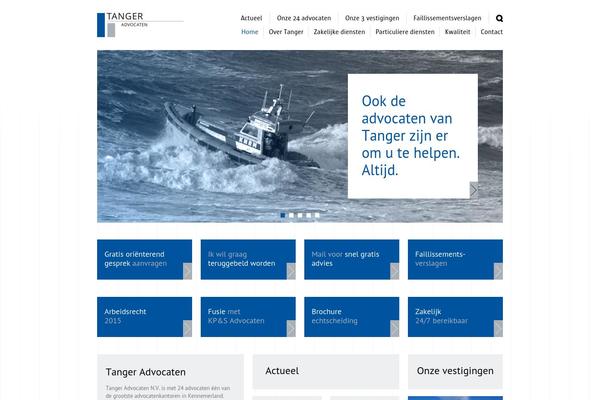This screenshot has width=600, height=400.
Task: Open Onze 24 advocaten menu item
Action: tap(304, 18)
